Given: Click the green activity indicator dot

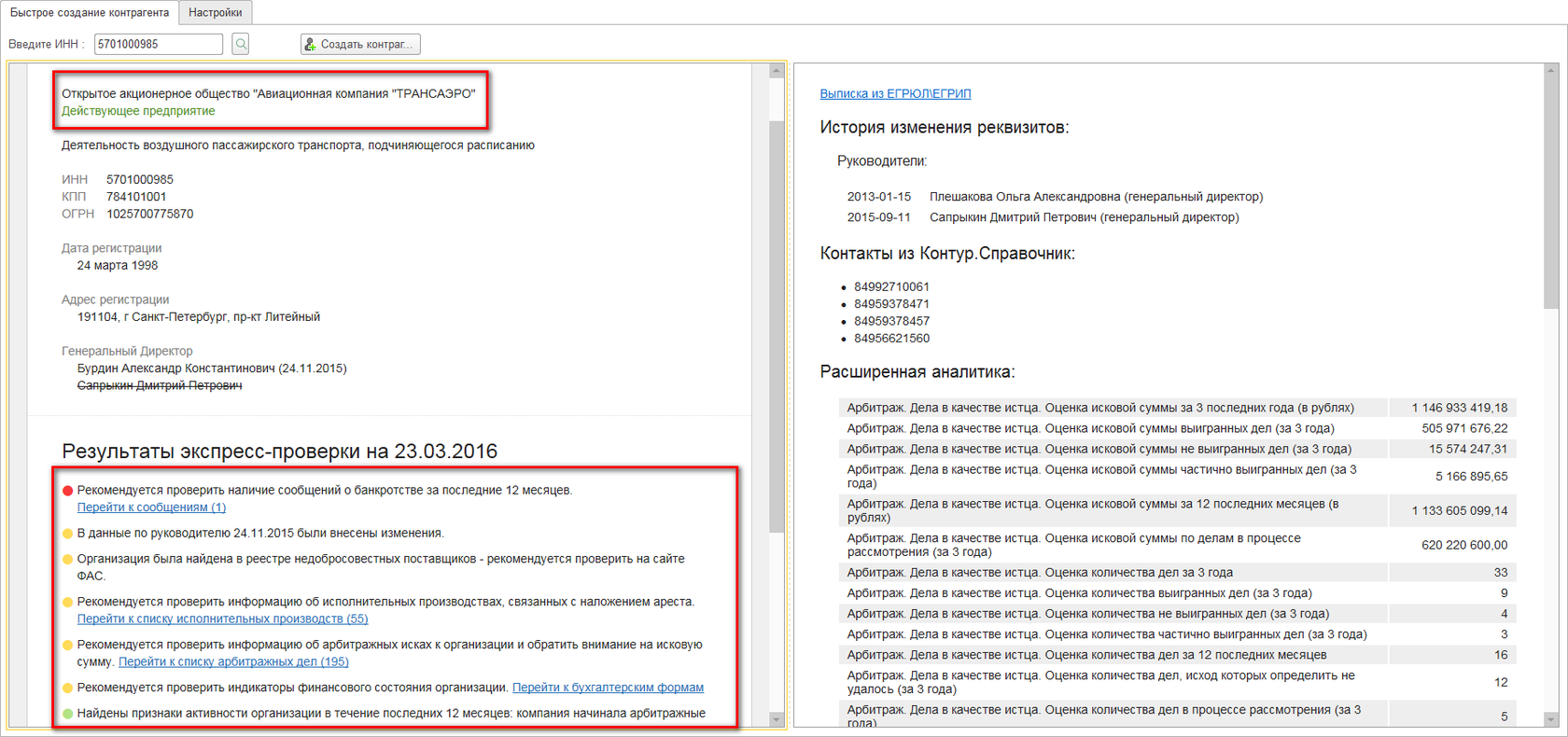Looking at the screenshot, I should [x=67, y=714].
